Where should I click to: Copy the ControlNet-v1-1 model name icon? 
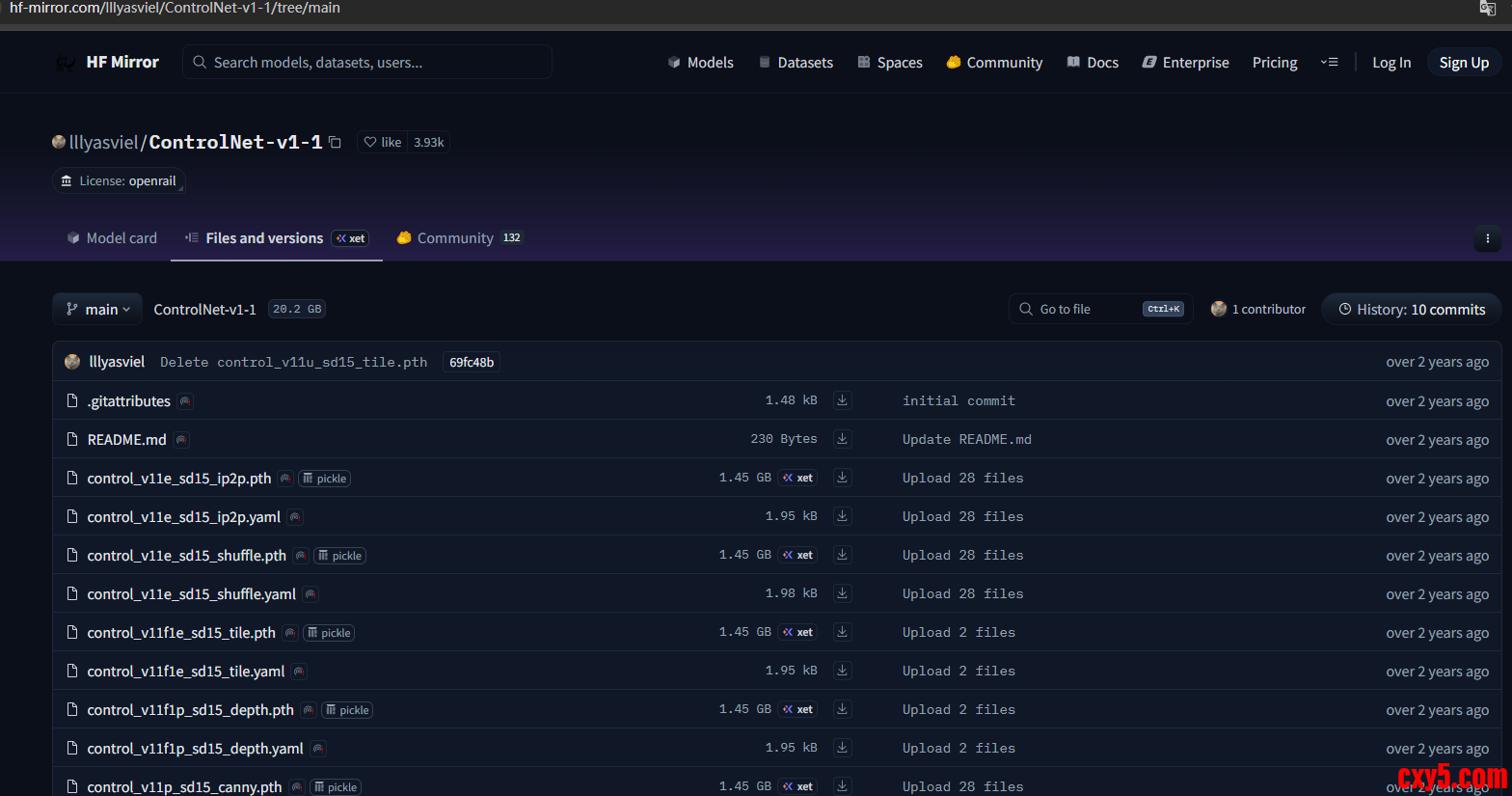335,142
